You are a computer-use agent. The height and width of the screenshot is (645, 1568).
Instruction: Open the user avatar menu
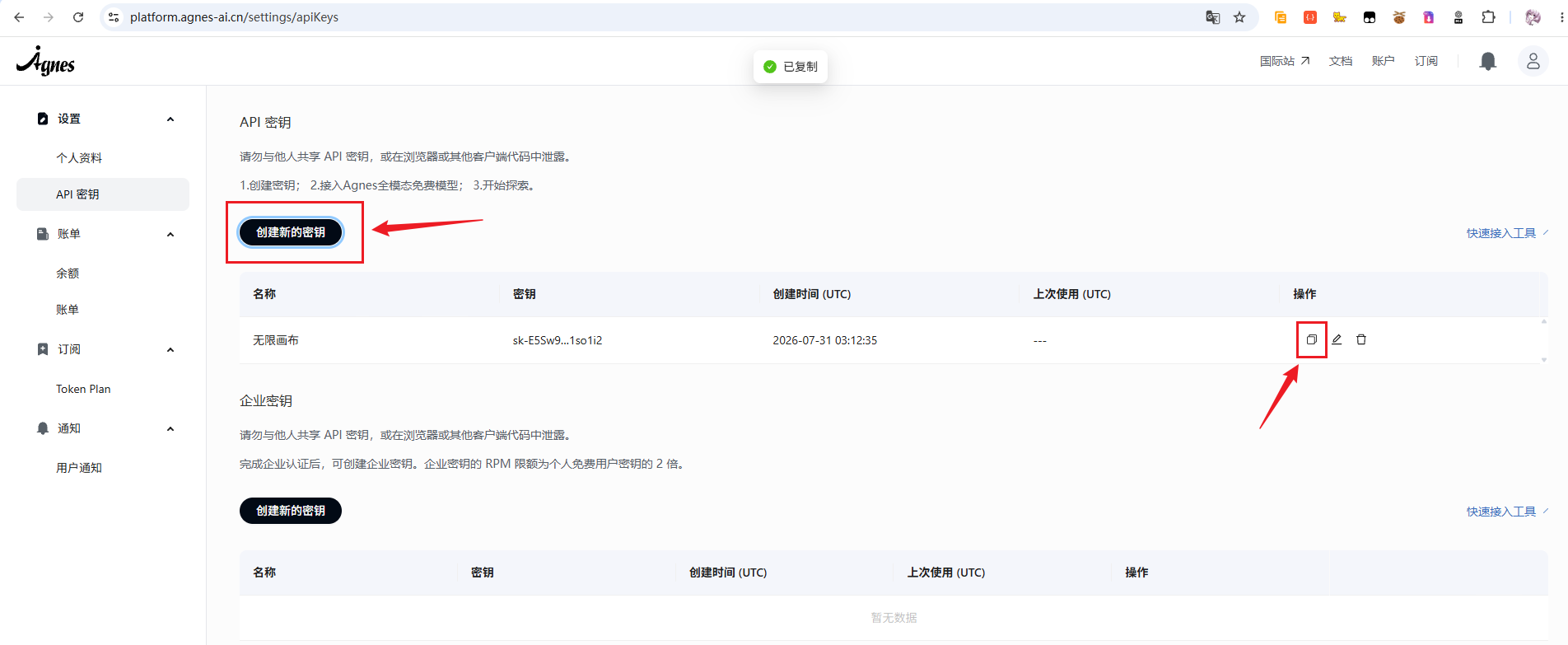pos(1533,61)
